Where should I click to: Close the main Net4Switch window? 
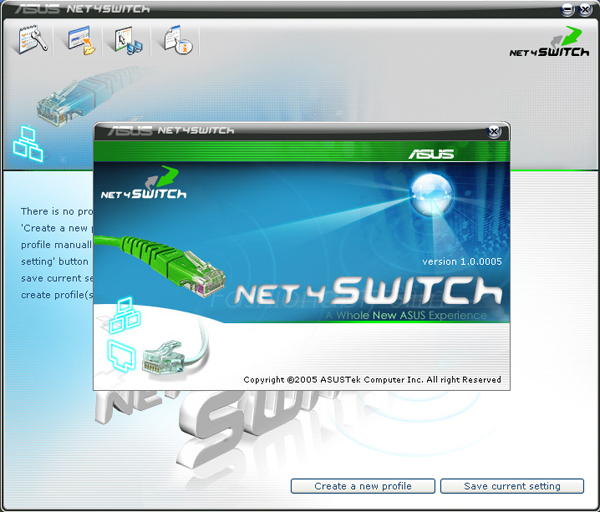(x=585, y=10)
